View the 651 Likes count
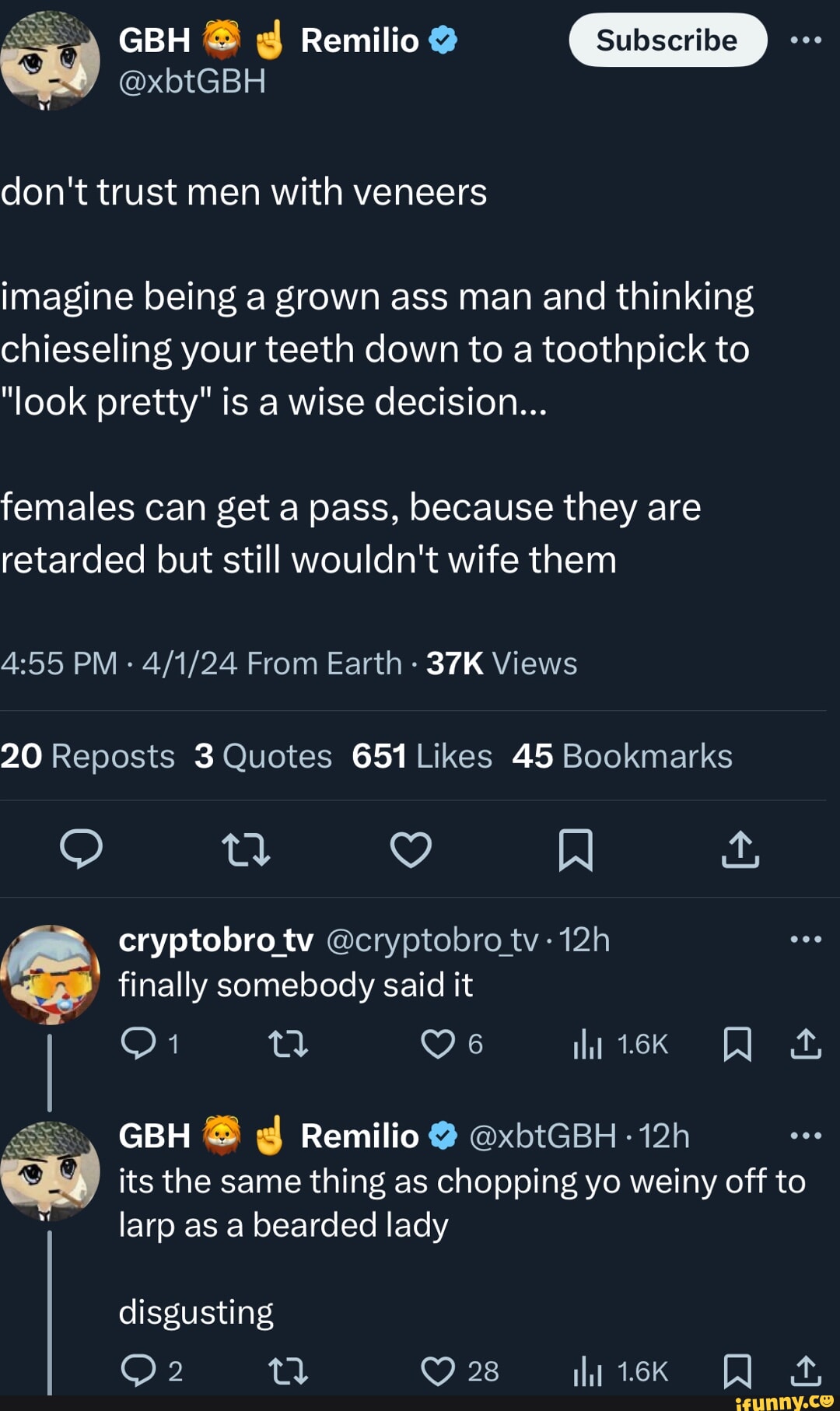The image size is (840, 1411). 422,755
